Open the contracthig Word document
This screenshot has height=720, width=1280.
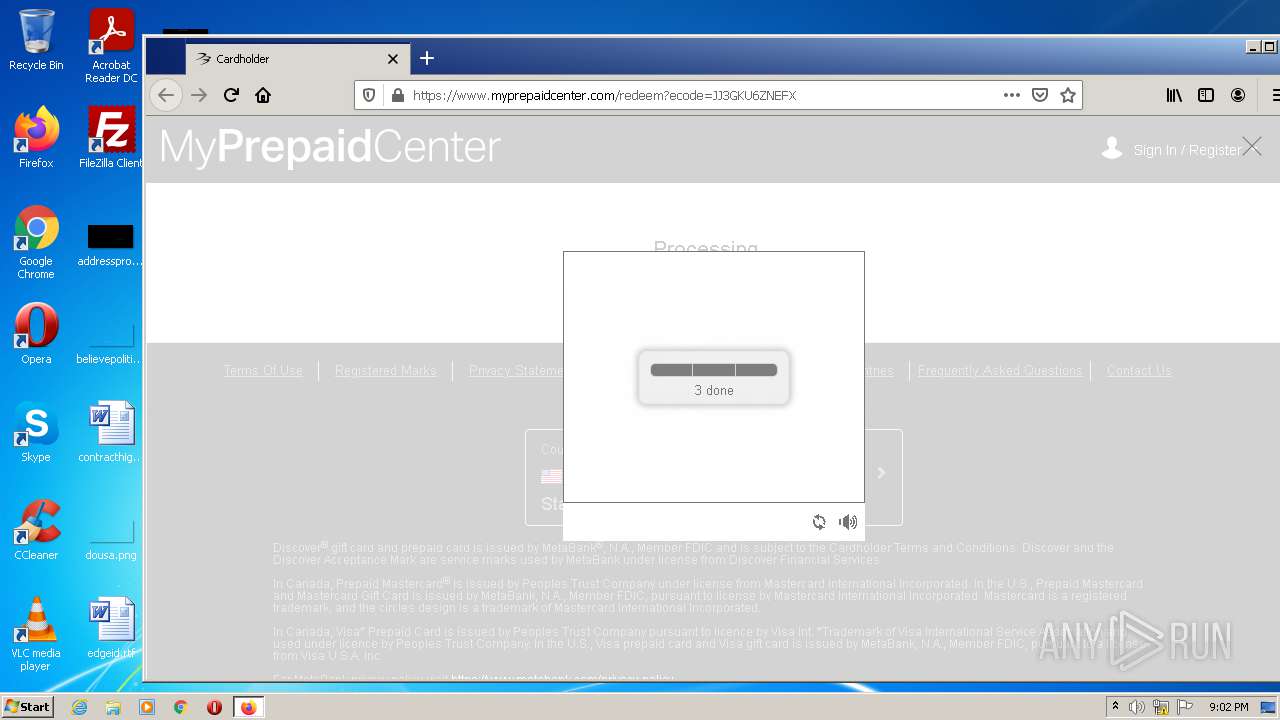point(111,432)
